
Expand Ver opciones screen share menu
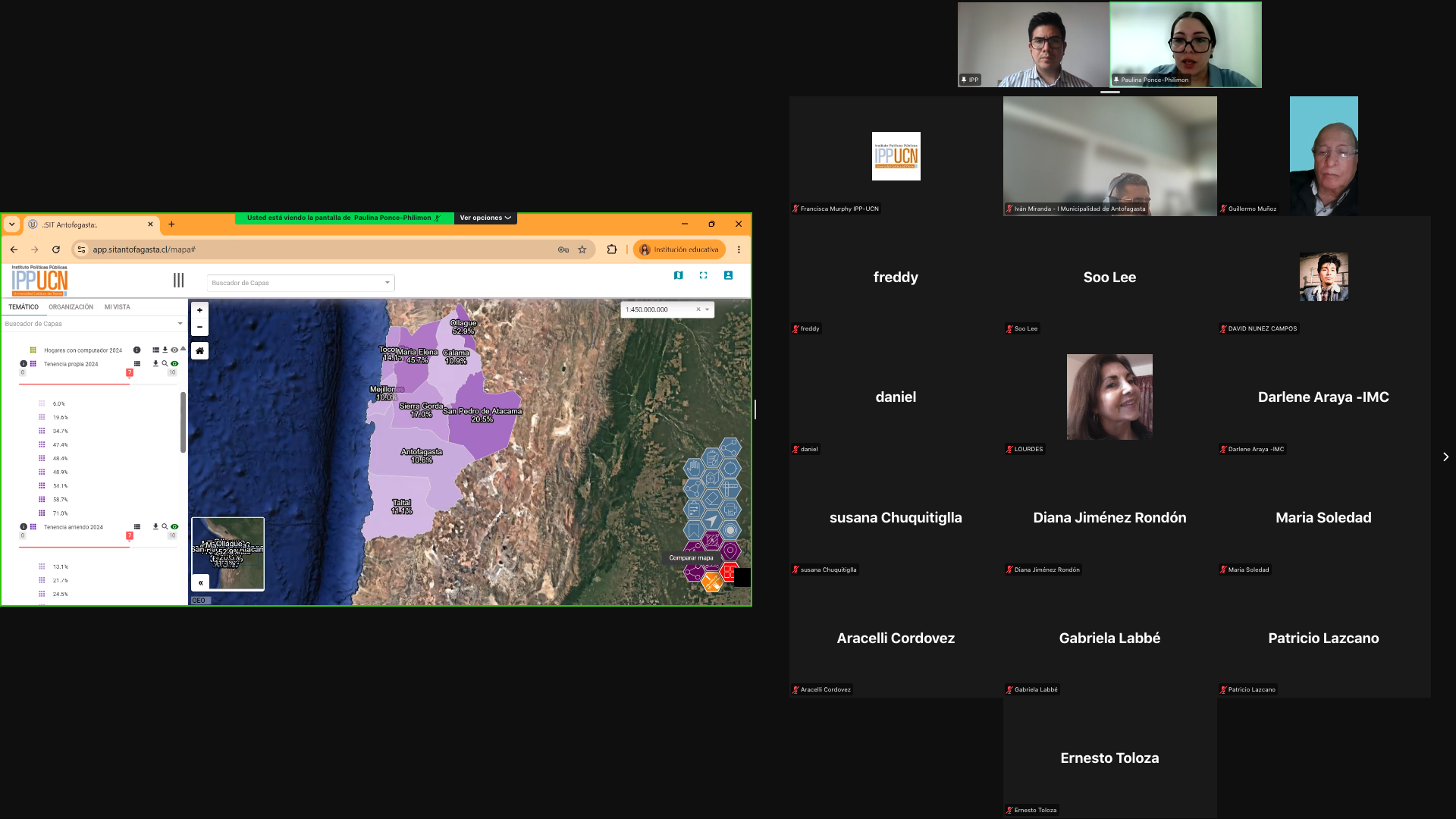coord(485,218)
